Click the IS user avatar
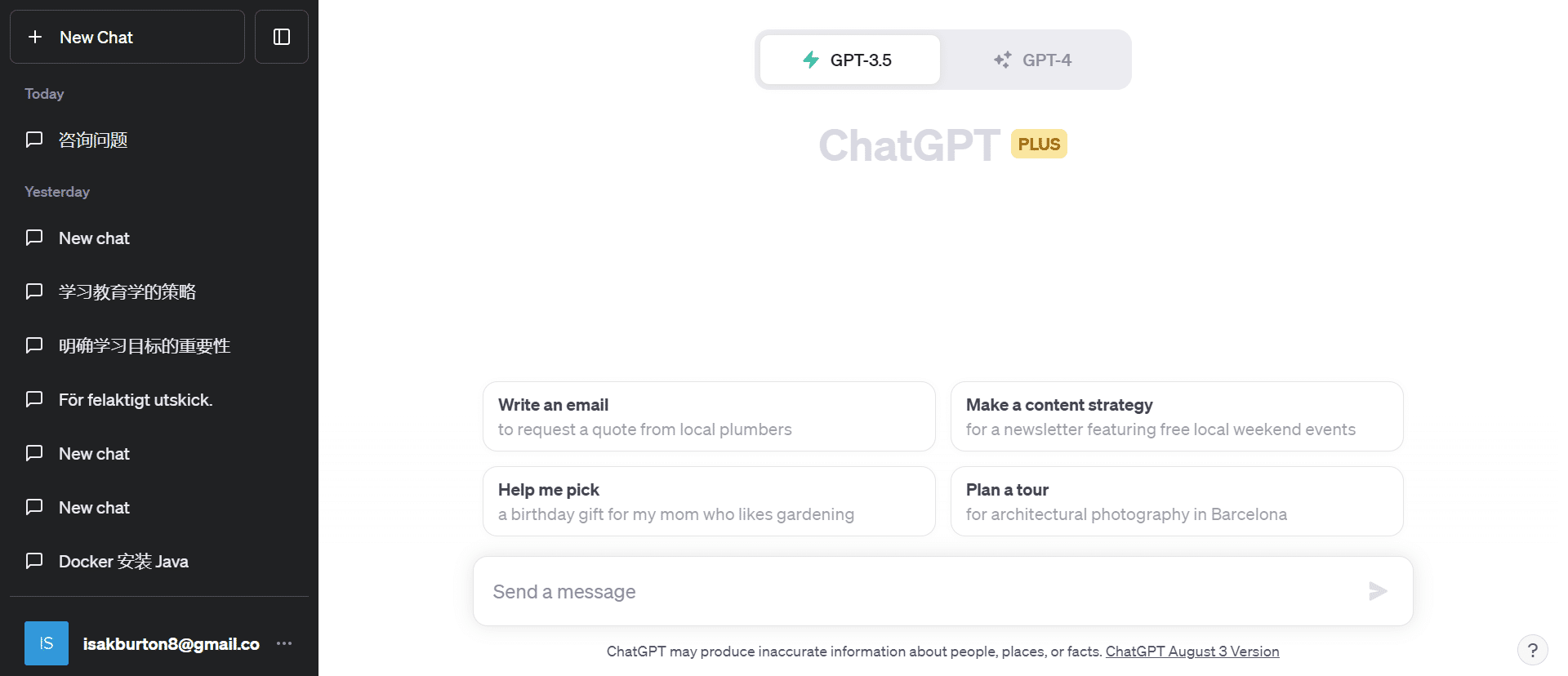This screenshot has height=676, width=1568. coord(47,643)
